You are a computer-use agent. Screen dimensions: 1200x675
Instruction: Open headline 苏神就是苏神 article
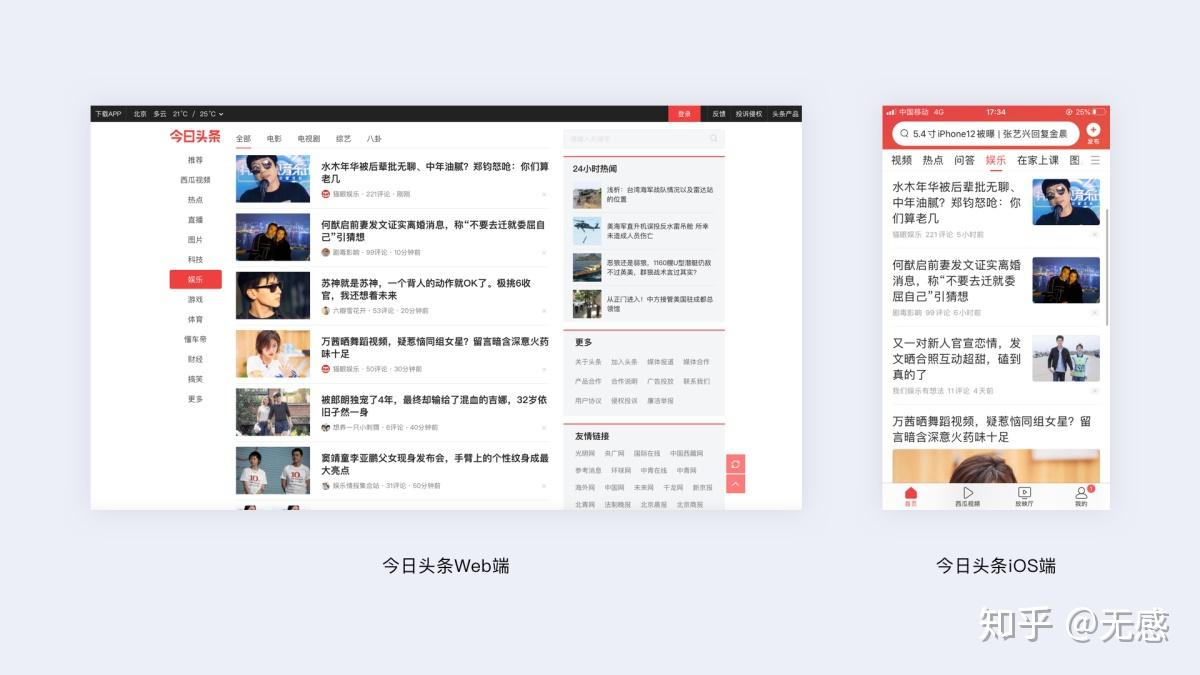click(426, 289)
